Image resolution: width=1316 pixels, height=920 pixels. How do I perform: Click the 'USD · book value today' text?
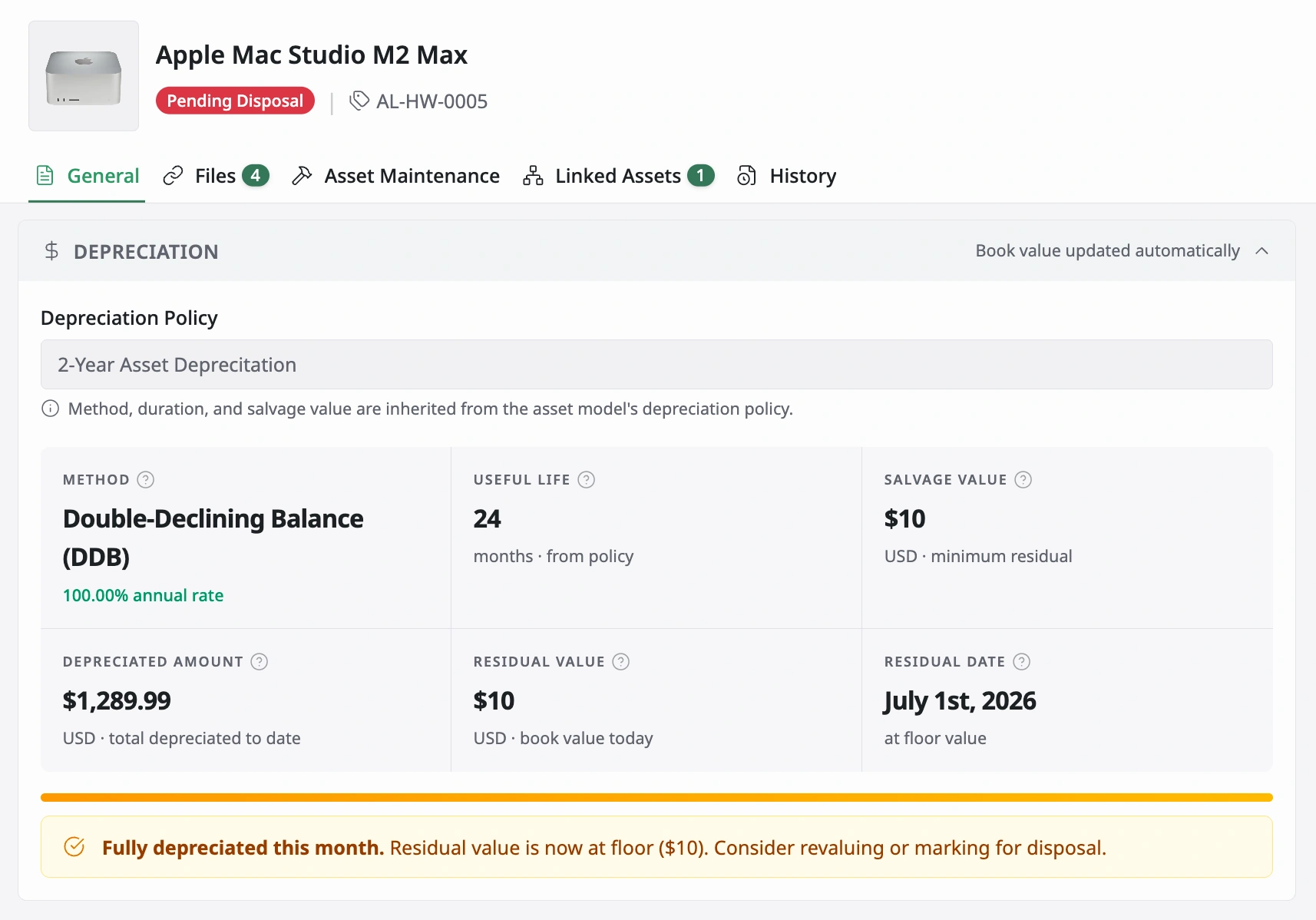(563, 738)
